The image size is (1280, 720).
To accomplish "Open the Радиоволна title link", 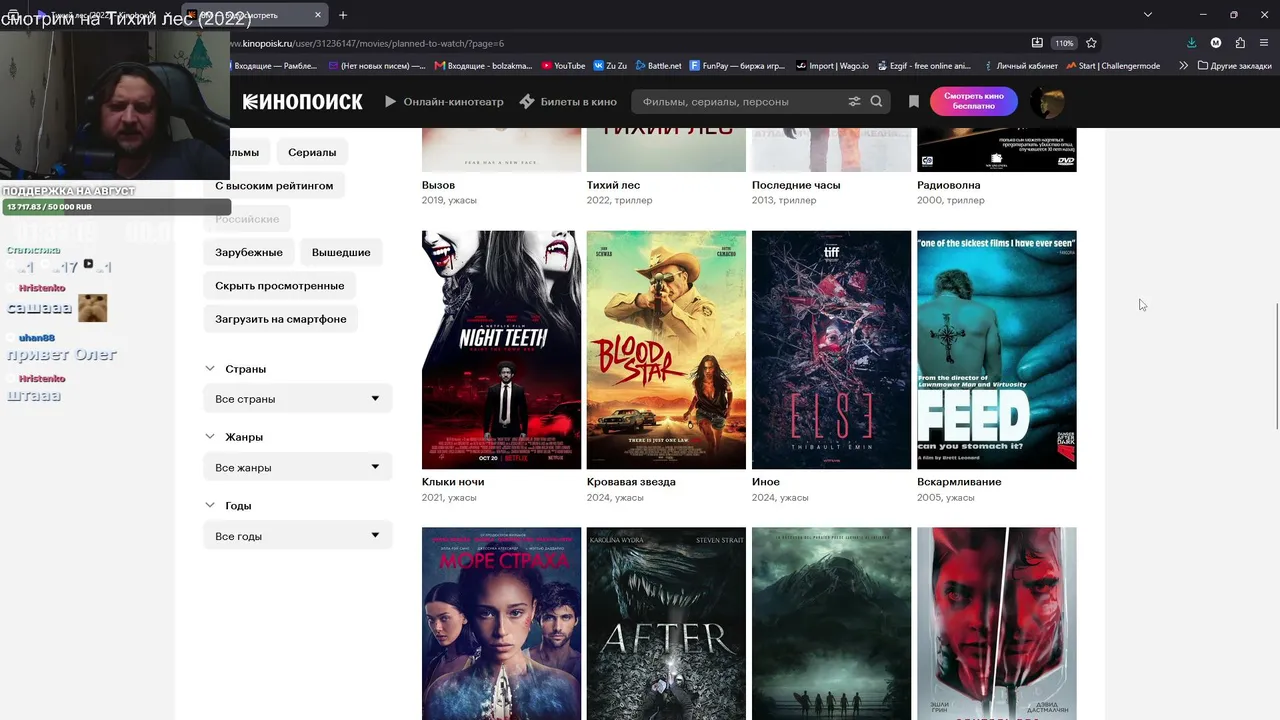I will pos(949,185).
